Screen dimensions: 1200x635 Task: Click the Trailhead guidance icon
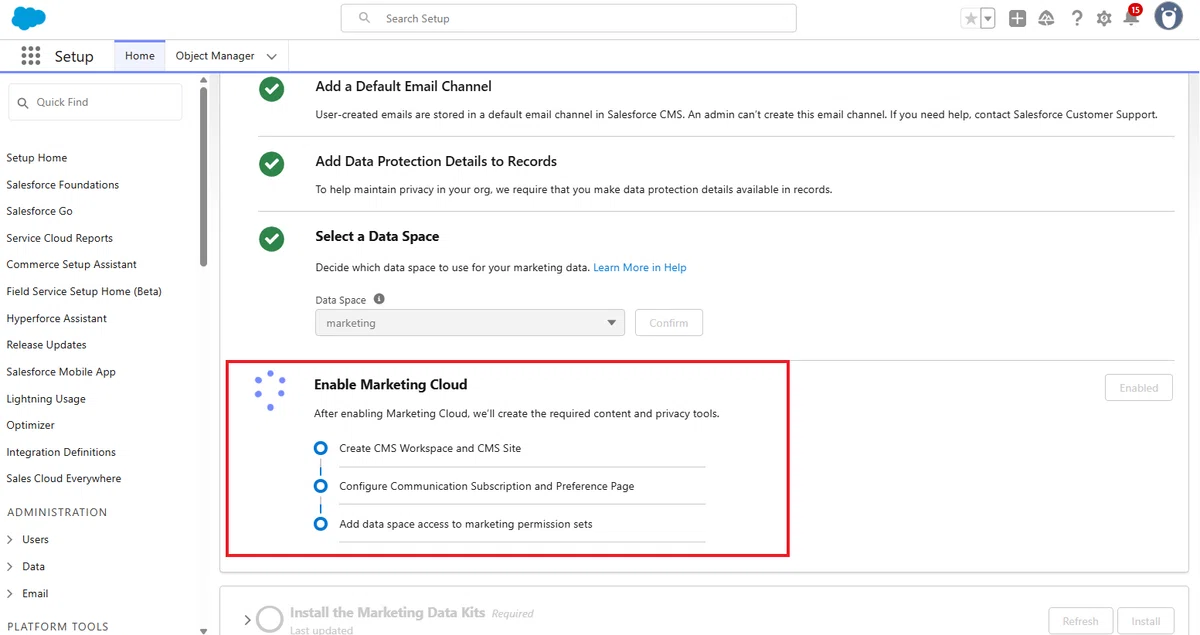(1046, 18)
